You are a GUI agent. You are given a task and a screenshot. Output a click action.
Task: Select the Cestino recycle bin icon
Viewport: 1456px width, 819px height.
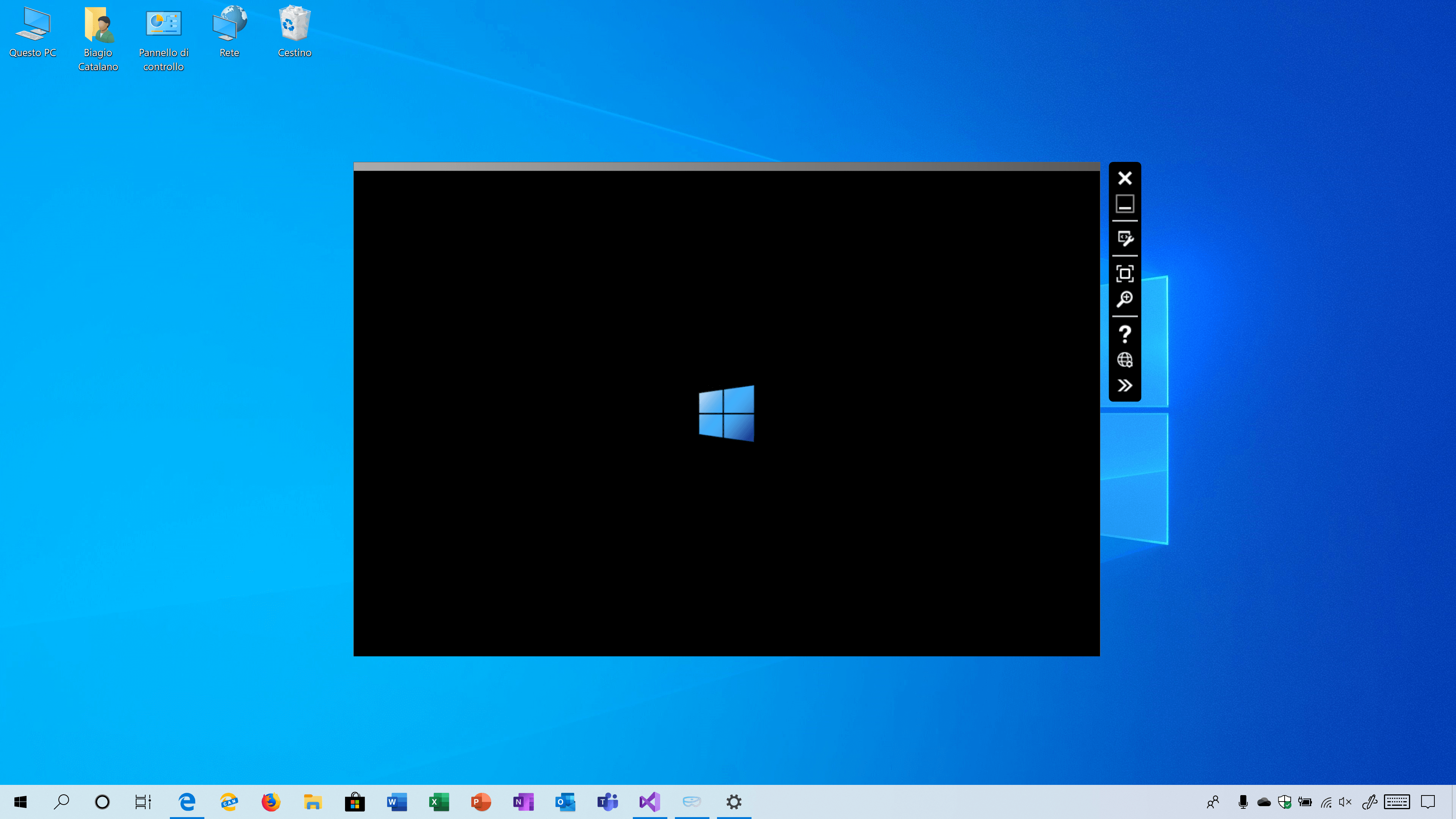coord(295,33)
